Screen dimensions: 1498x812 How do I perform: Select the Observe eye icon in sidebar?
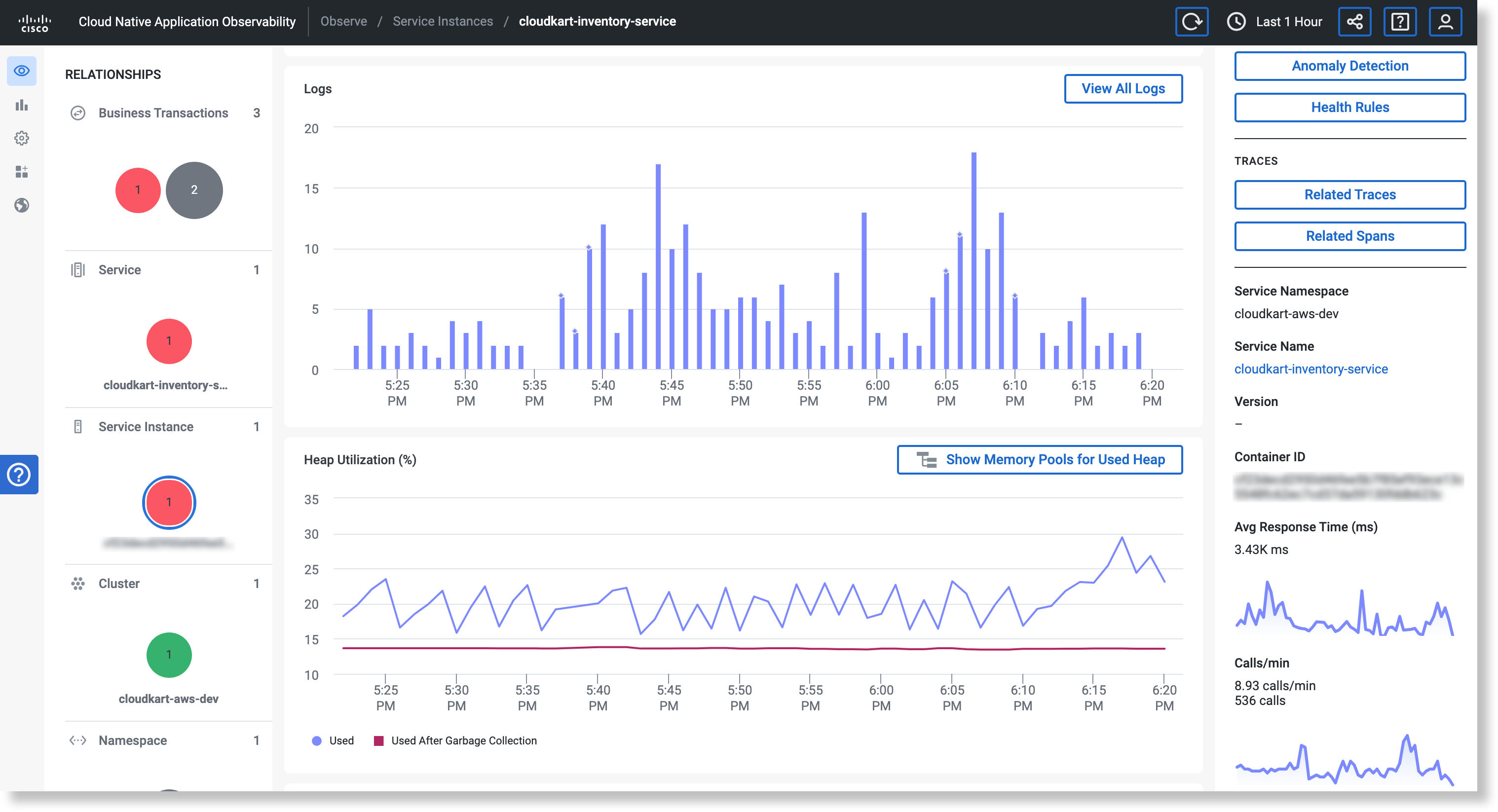point(22,71)
